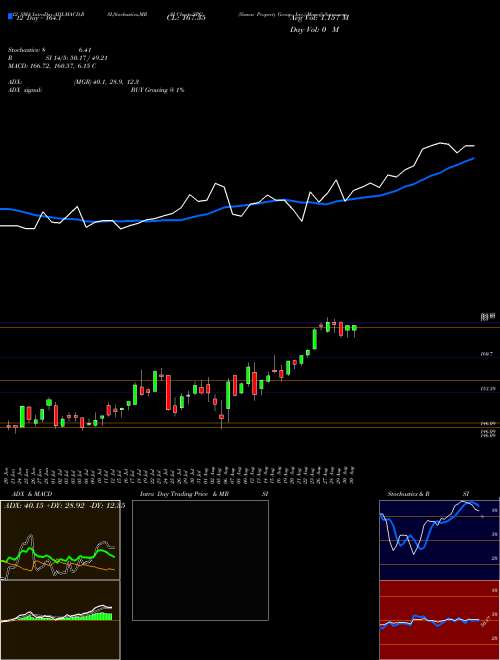
Task: Click the "ADX signal:" label
Action: (25, 90)
